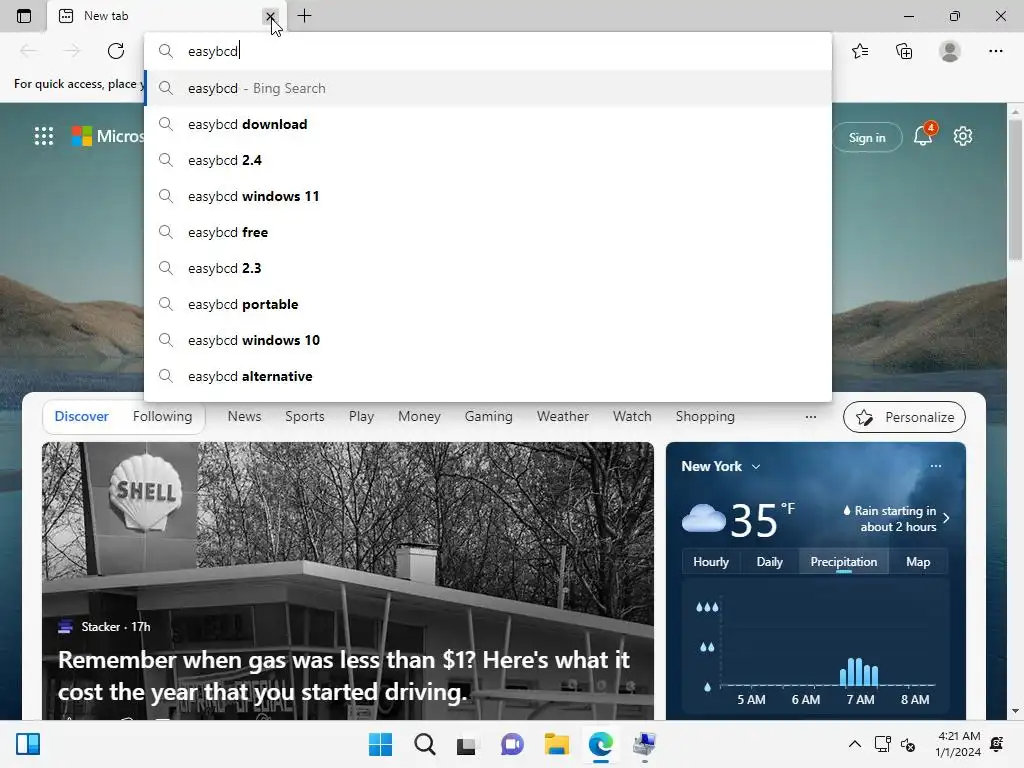This screenshot has width=1024, height=768.
Task: Open a new browser tab with plus icon
Action: tap(304, 16)
